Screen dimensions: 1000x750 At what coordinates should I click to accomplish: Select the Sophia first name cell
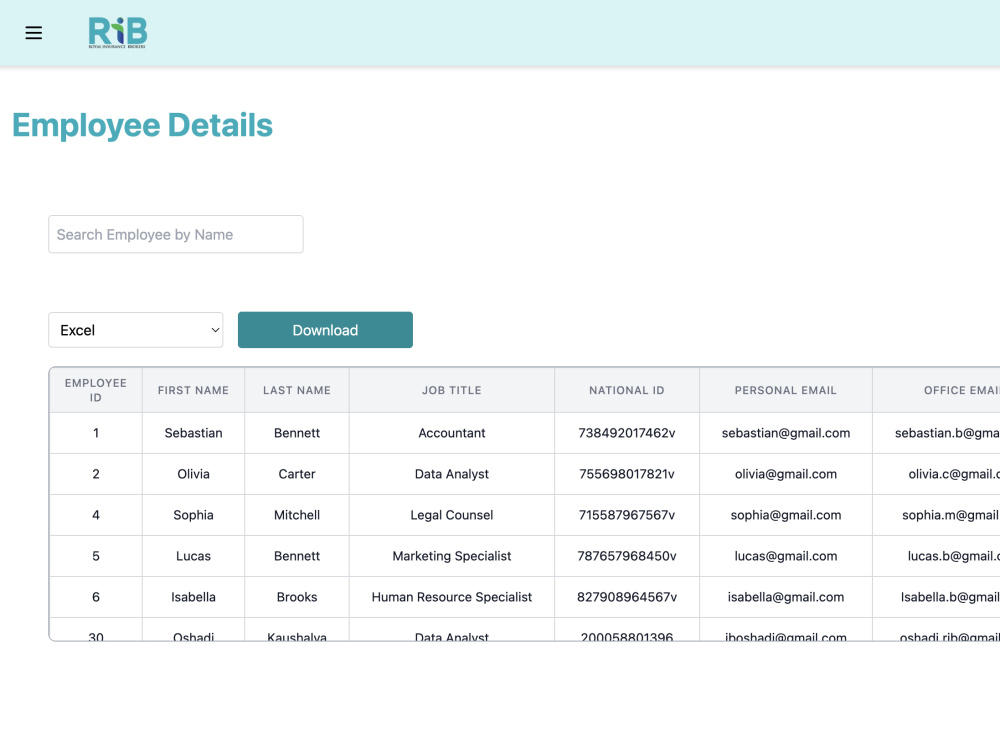193,515
